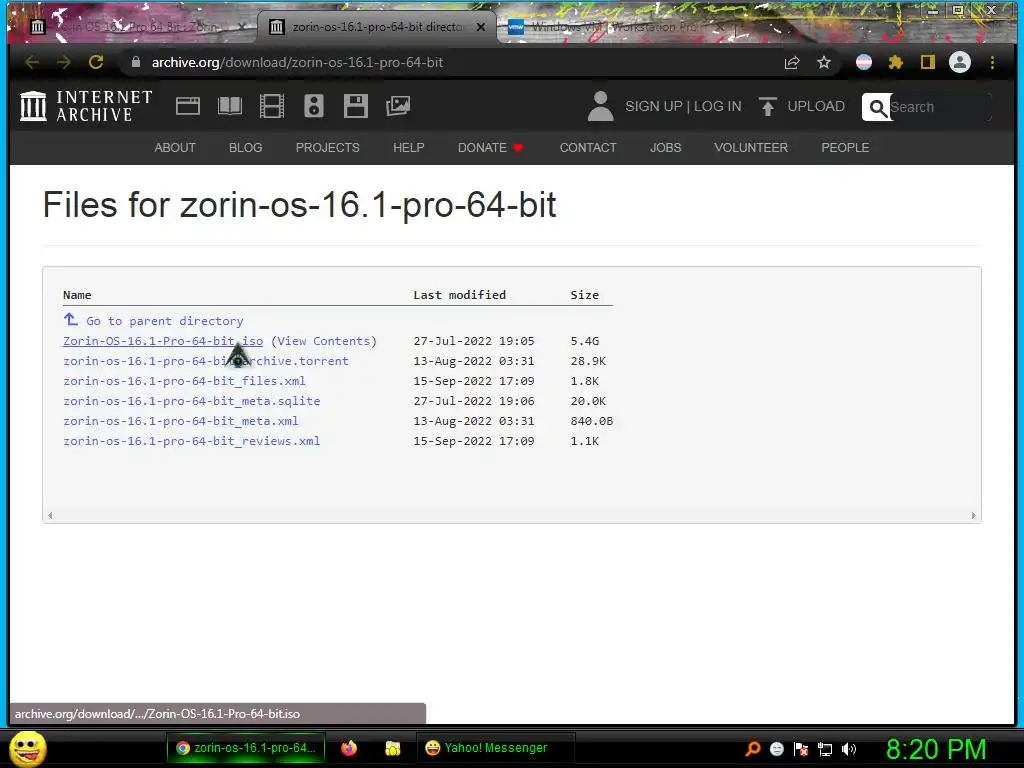Switch to the VMware Workstation tab
1024x768 pixels.
[x=614, y=27]
